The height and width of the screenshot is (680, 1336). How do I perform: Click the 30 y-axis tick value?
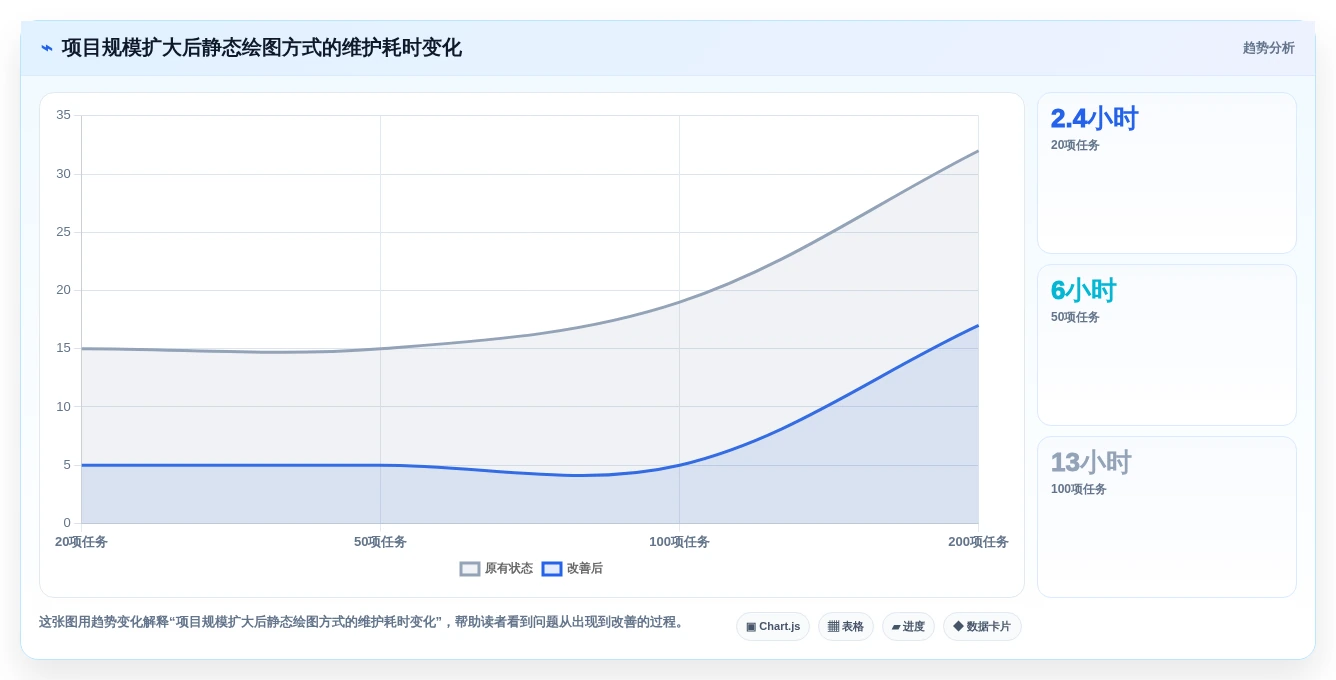(63, 174)
